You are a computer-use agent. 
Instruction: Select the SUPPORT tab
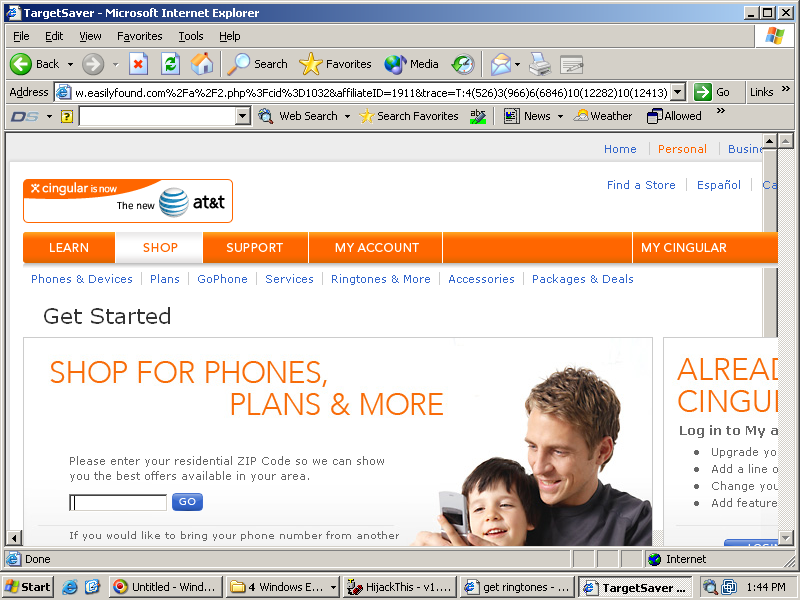(x=255, y=247)
